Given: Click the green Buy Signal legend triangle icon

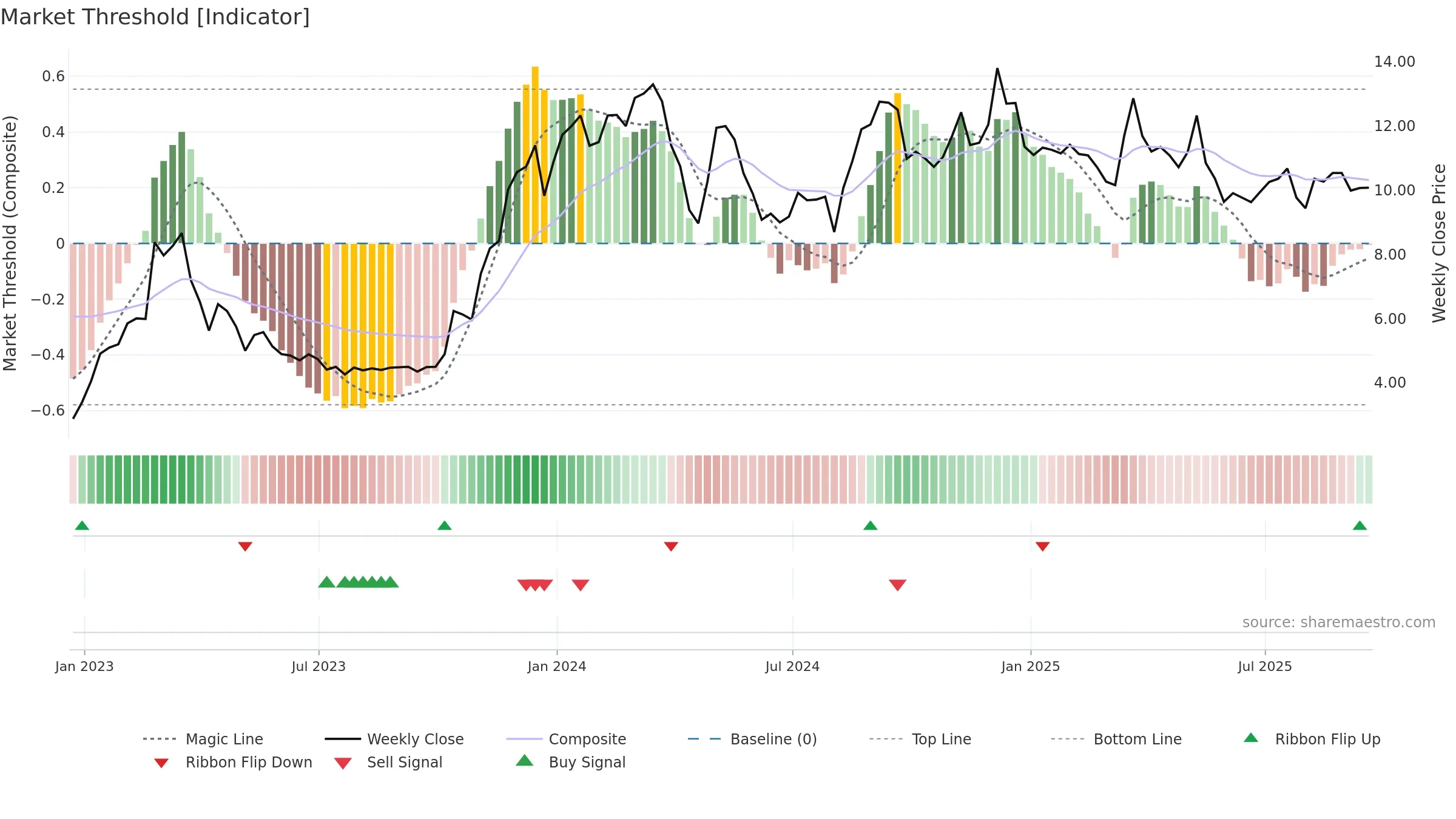Looking at the screenshot, I should [x=525, y=760].
